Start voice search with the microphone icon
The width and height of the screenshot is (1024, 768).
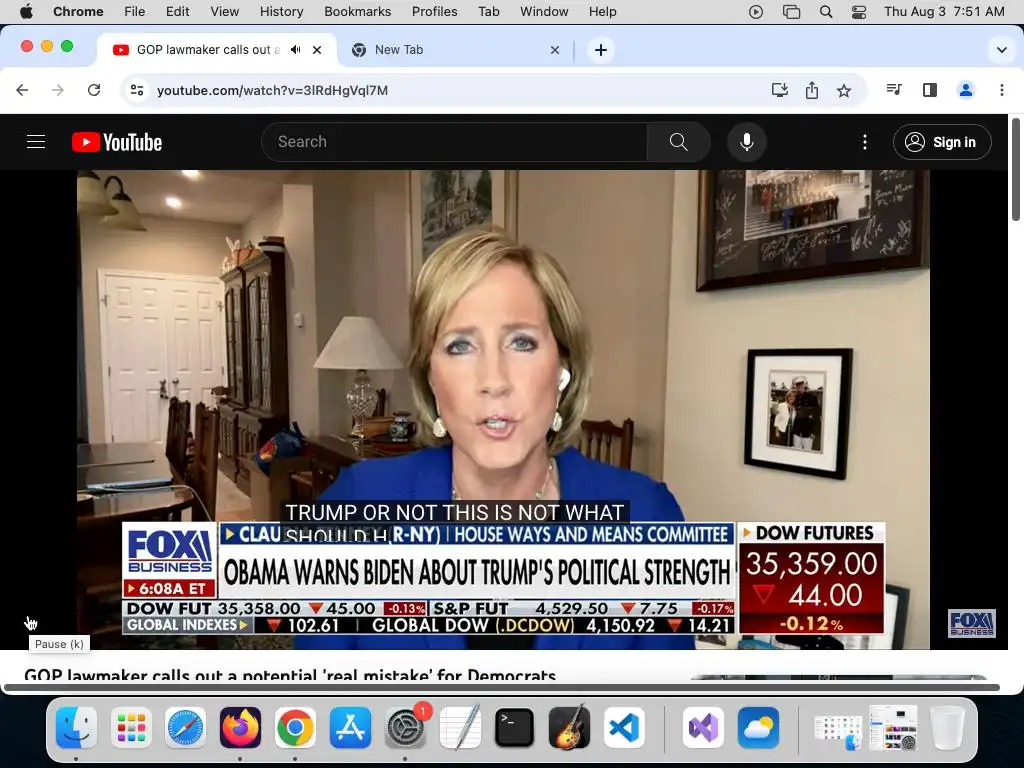tap(746, 142)
